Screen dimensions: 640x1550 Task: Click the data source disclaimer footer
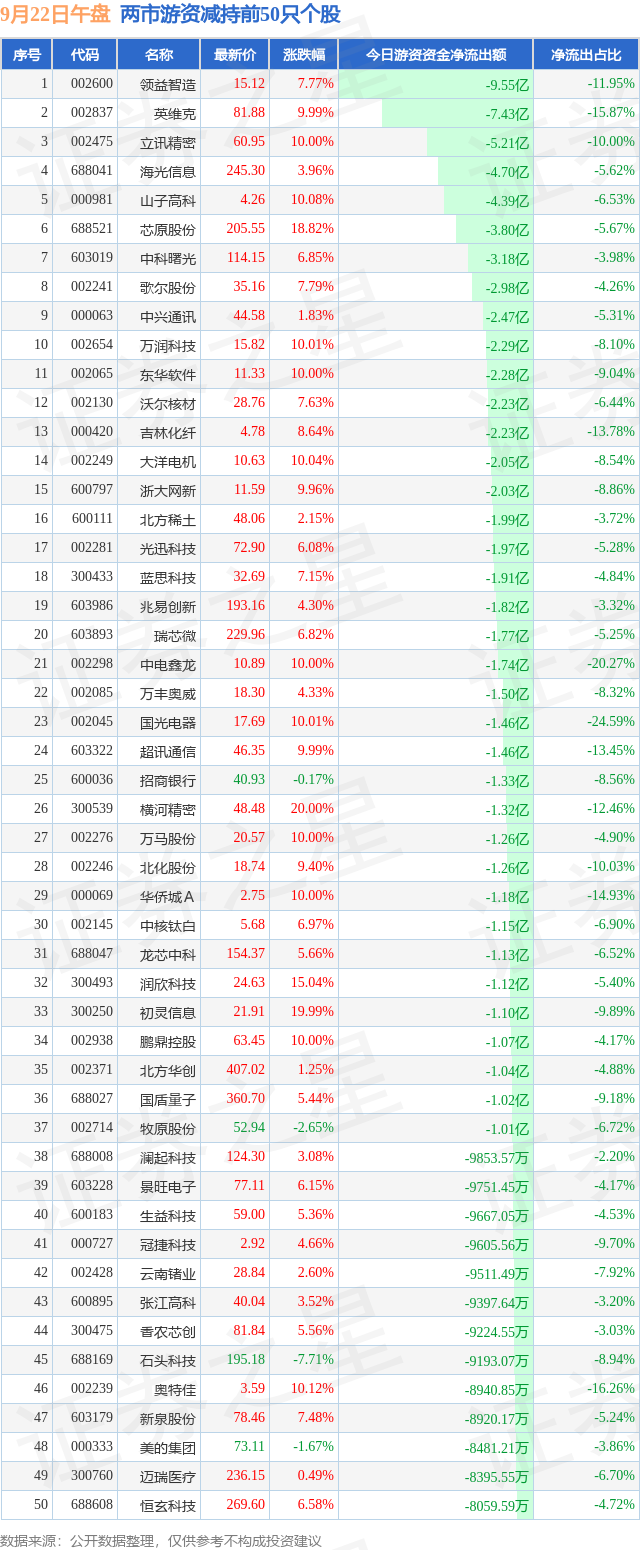162,1541
